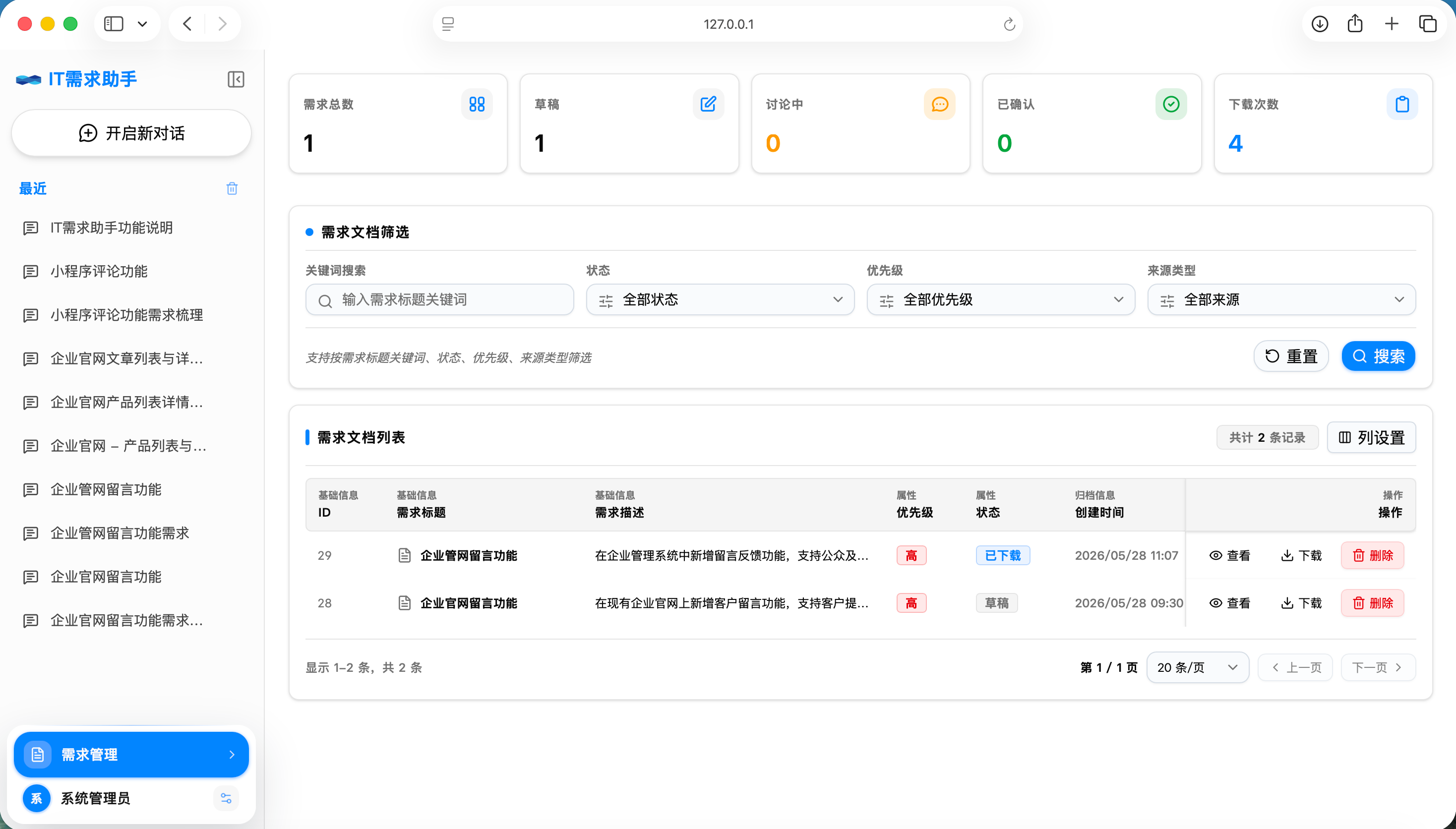Click the 共计 2 条记录 badge
Screen dimensions: 1456x829
1267,437
